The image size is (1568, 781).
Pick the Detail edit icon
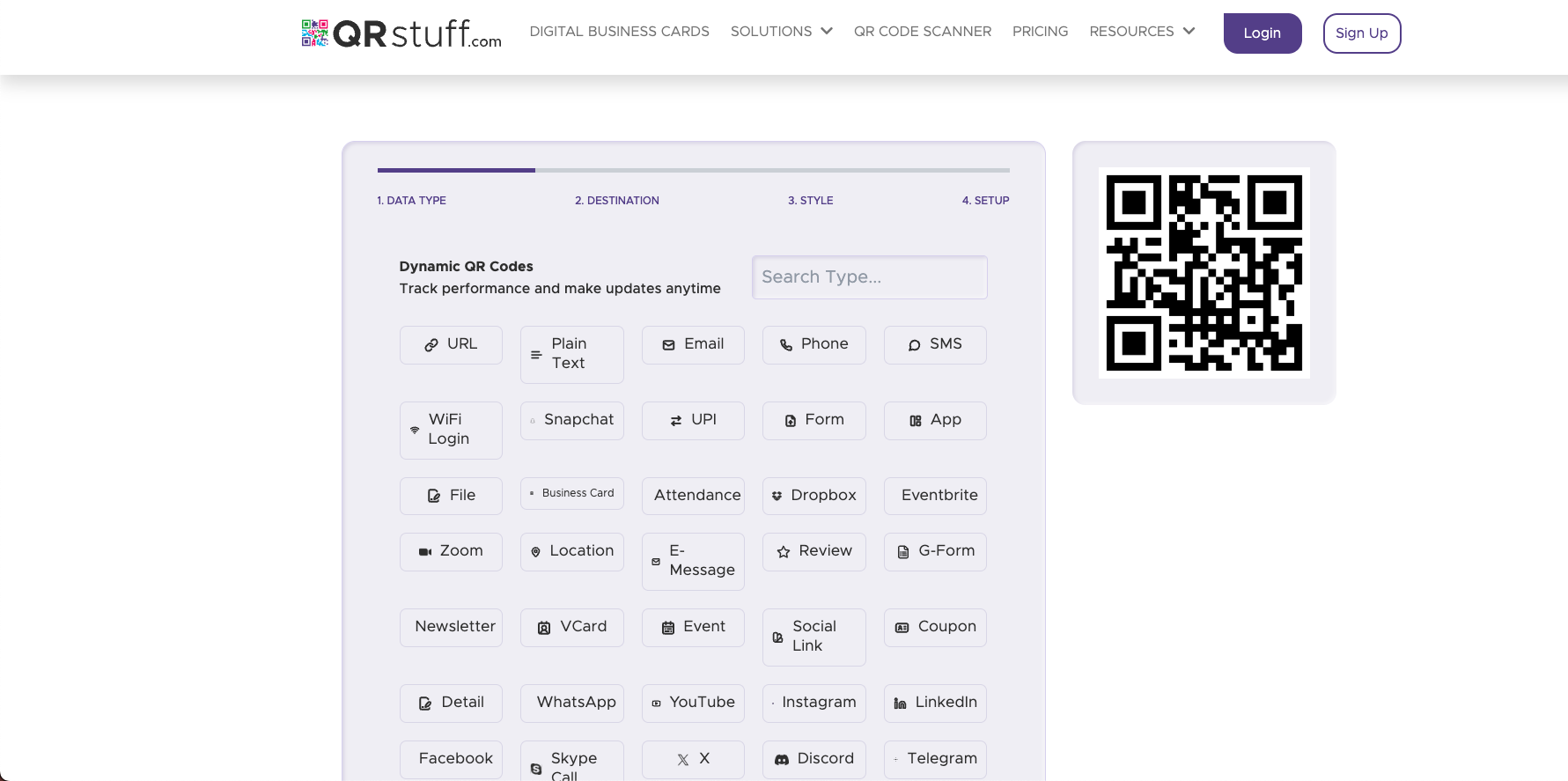[x=425, y=704]
